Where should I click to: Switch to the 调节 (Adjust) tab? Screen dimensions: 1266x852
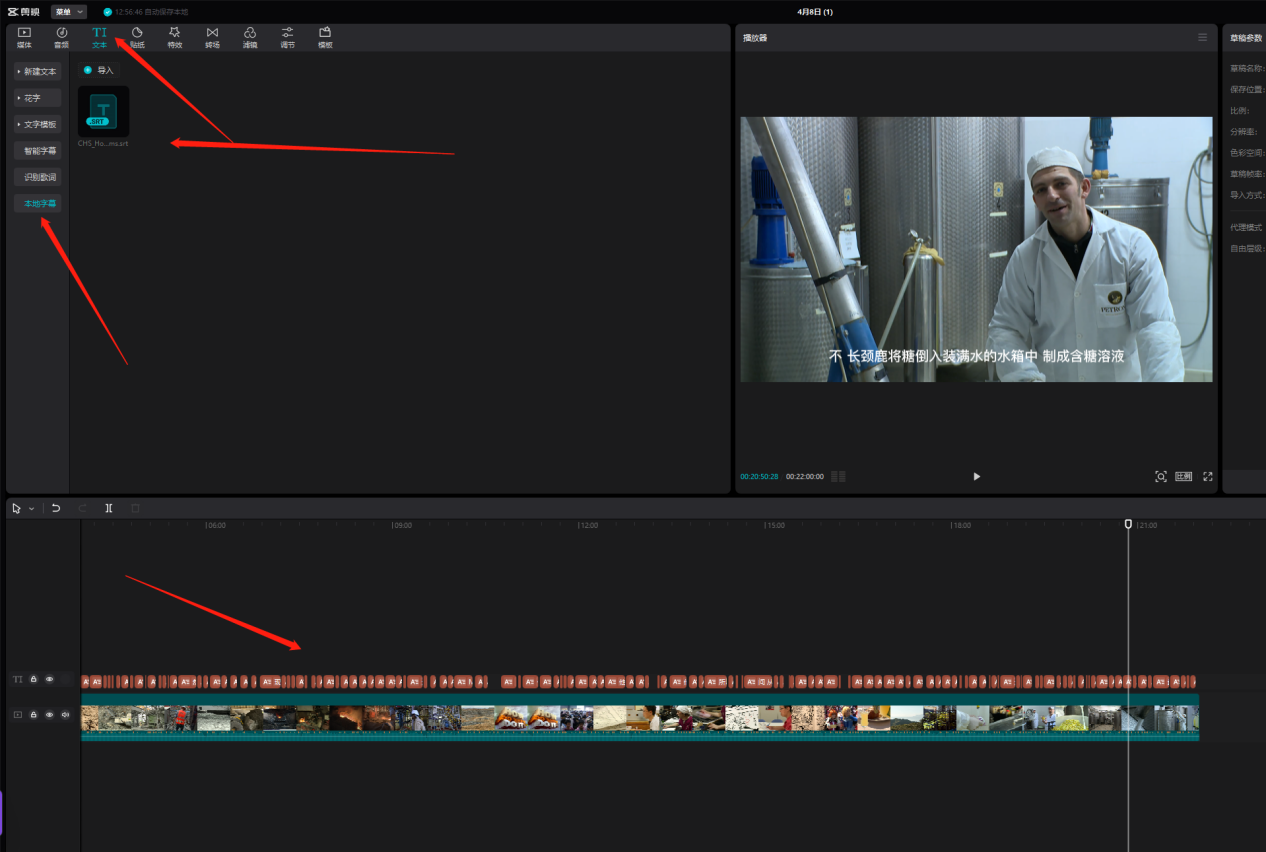point(287,37)
